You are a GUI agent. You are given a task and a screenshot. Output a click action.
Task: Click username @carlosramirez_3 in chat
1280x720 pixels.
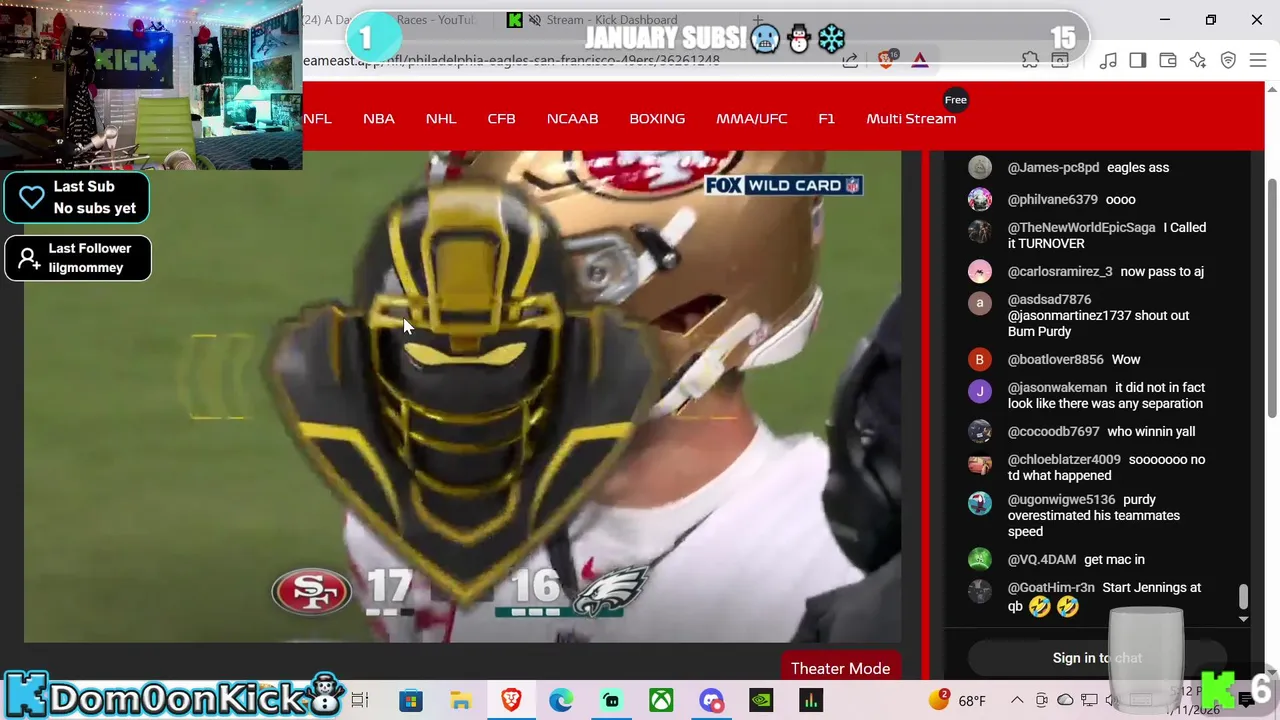coord(1060,271)
